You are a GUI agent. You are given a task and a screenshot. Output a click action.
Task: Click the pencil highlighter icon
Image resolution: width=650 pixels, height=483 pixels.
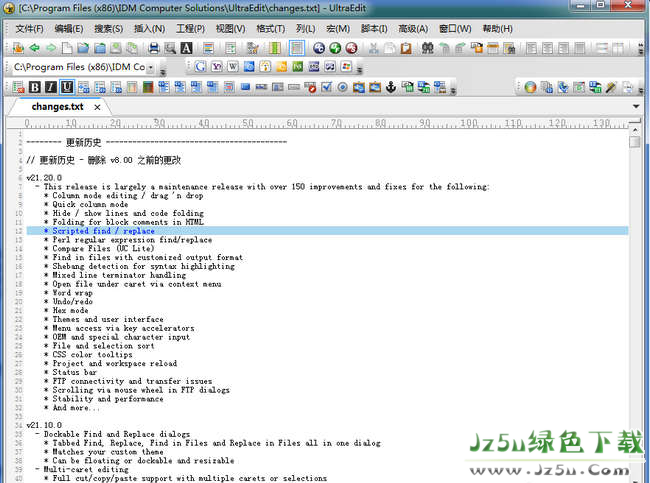tap(611, 87)
